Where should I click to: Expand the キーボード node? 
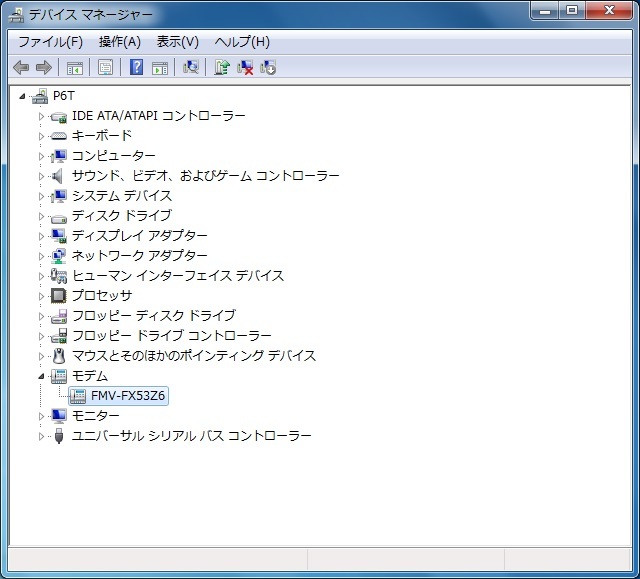coord(41,136)
